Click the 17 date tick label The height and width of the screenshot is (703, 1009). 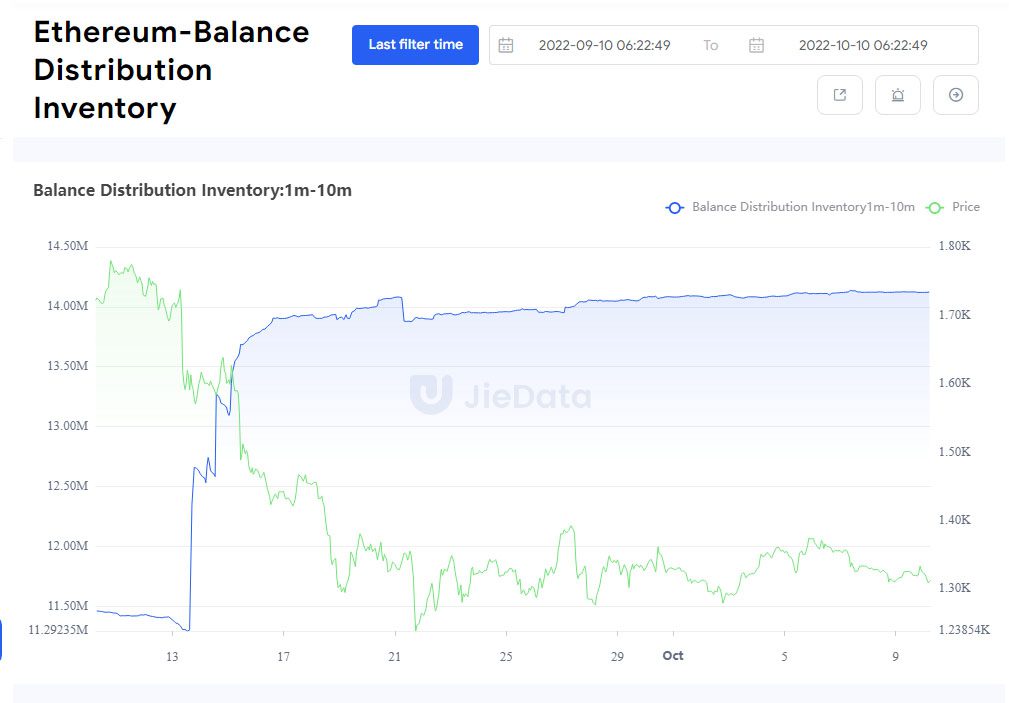click(283, 657)
